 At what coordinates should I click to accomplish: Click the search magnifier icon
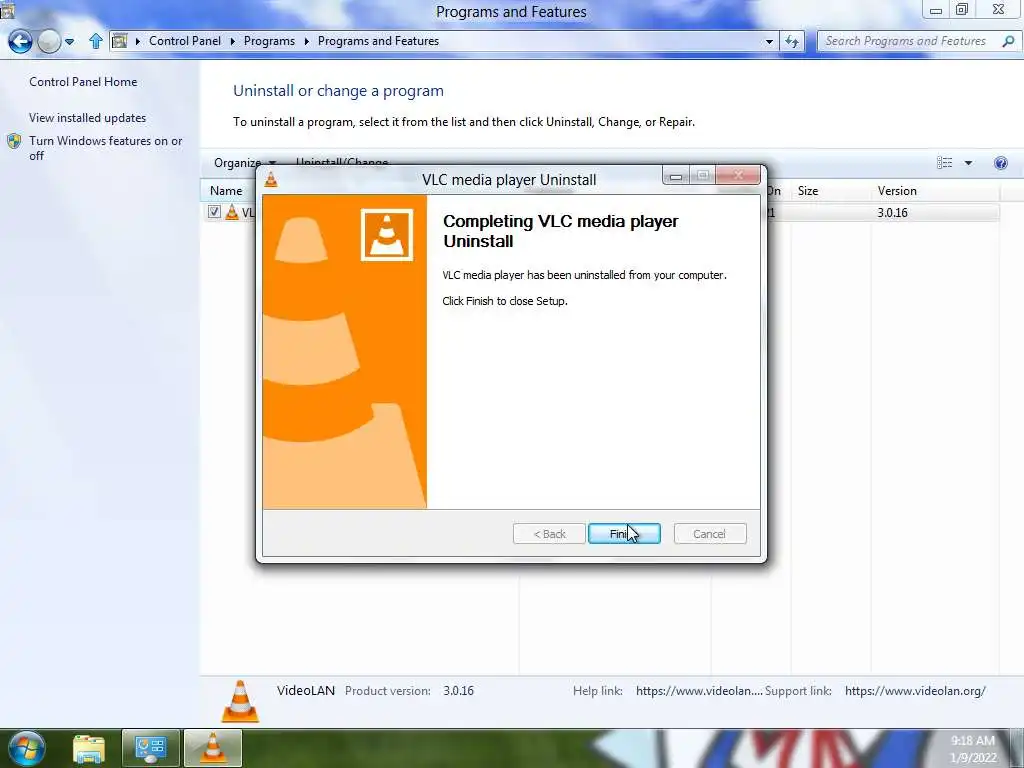click(1008, 41)
